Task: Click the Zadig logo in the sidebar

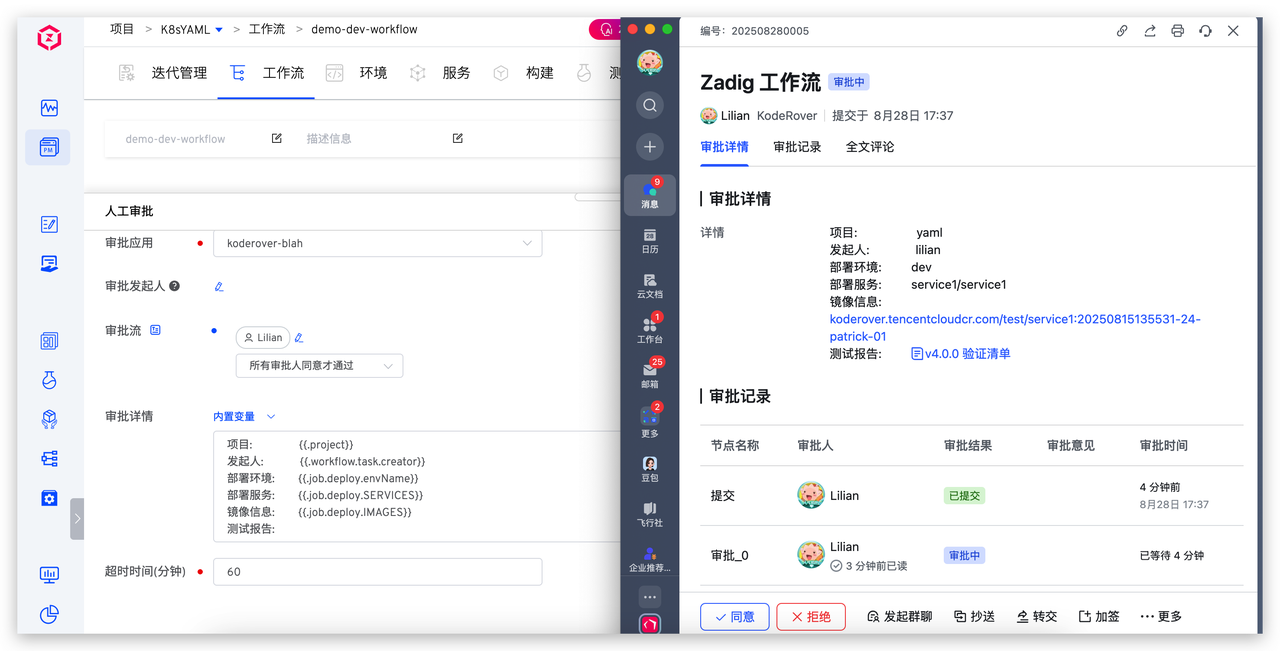Action: [x=49, y=39]
